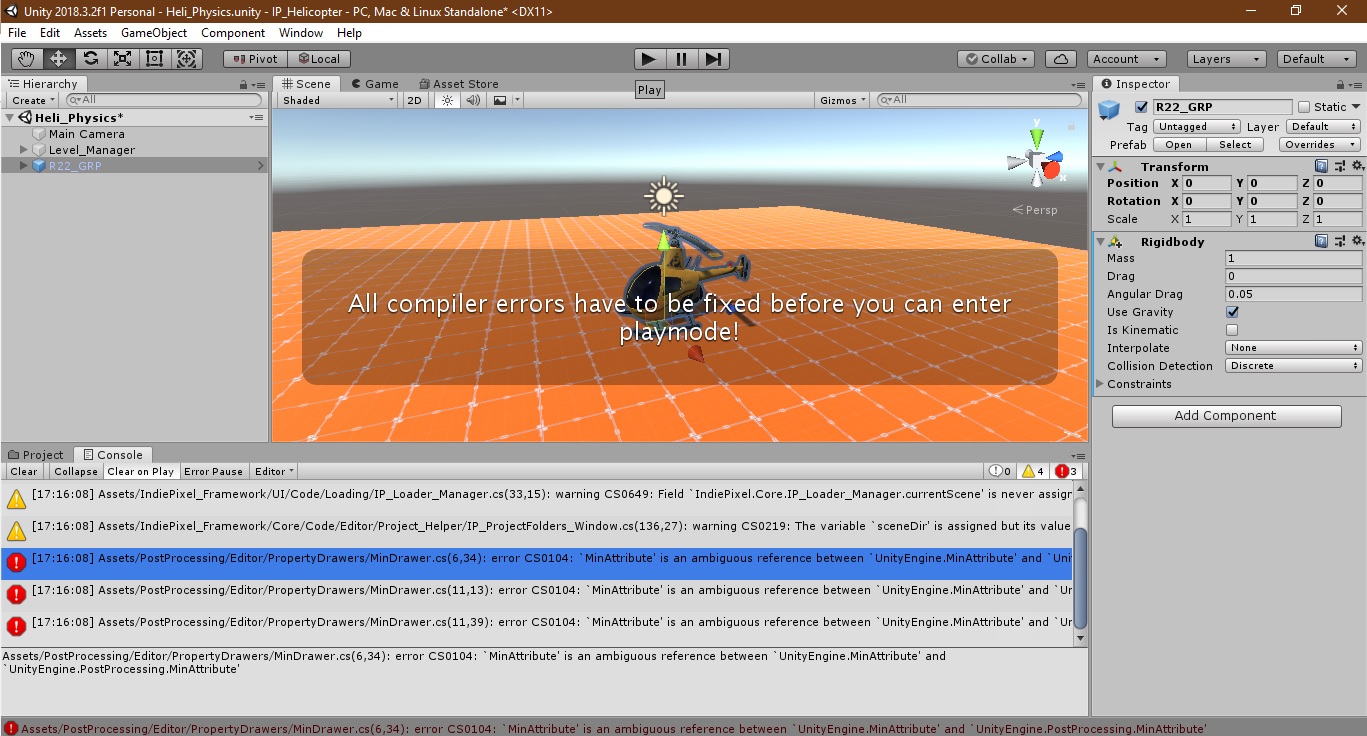Open the GameObject menu
This screenshot has width=1367, height=736.
pos(155,32)
